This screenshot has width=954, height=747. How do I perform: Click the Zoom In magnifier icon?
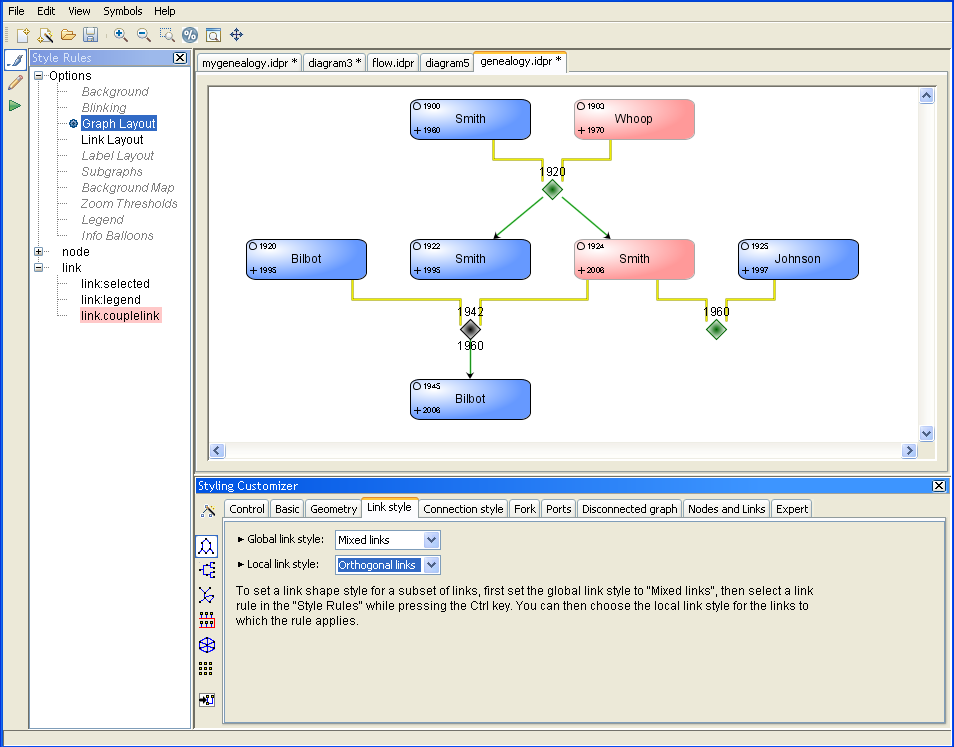click(121, 35)
